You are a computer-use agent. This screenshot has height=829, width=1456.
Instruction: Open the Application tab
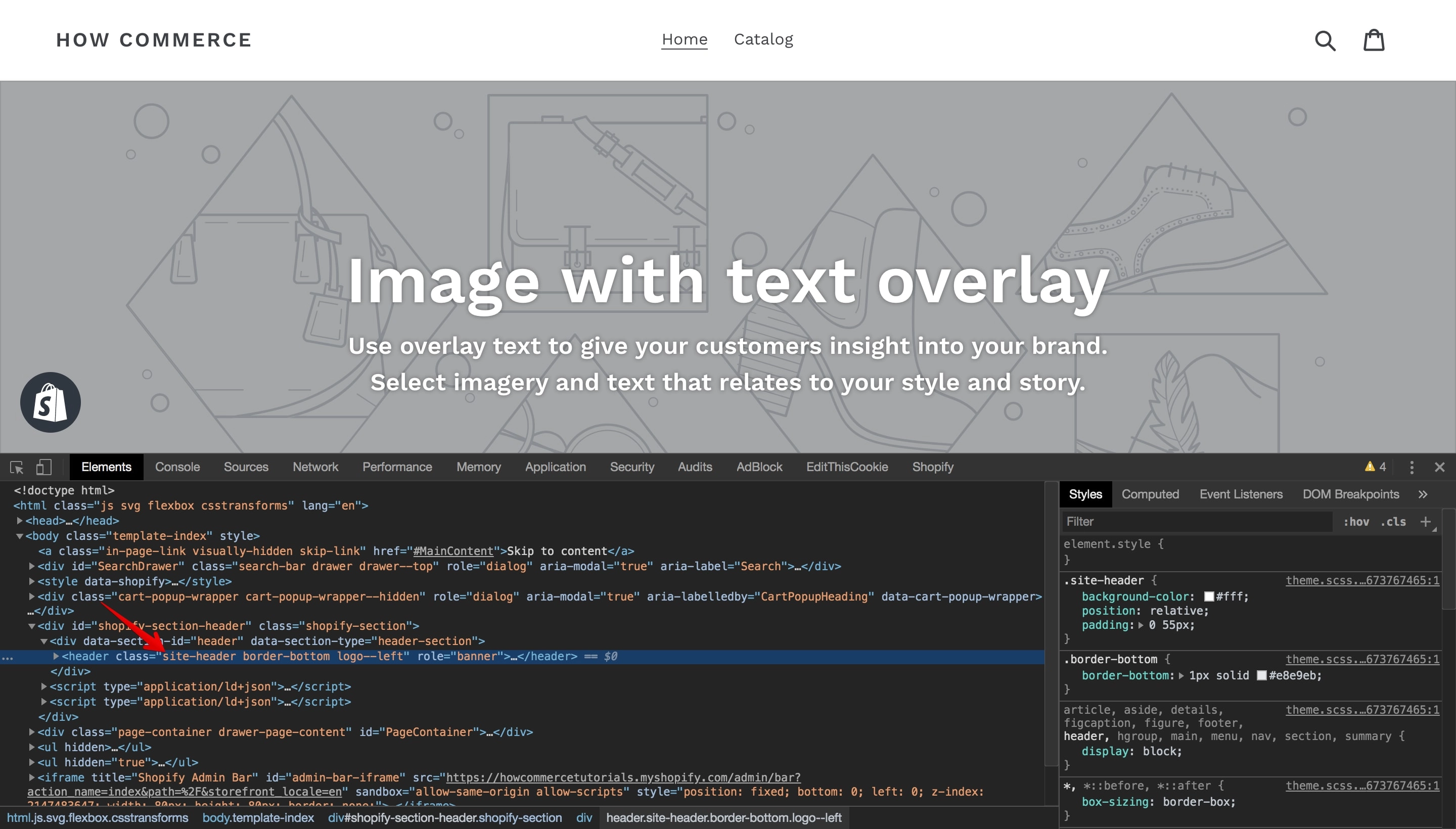556,467
